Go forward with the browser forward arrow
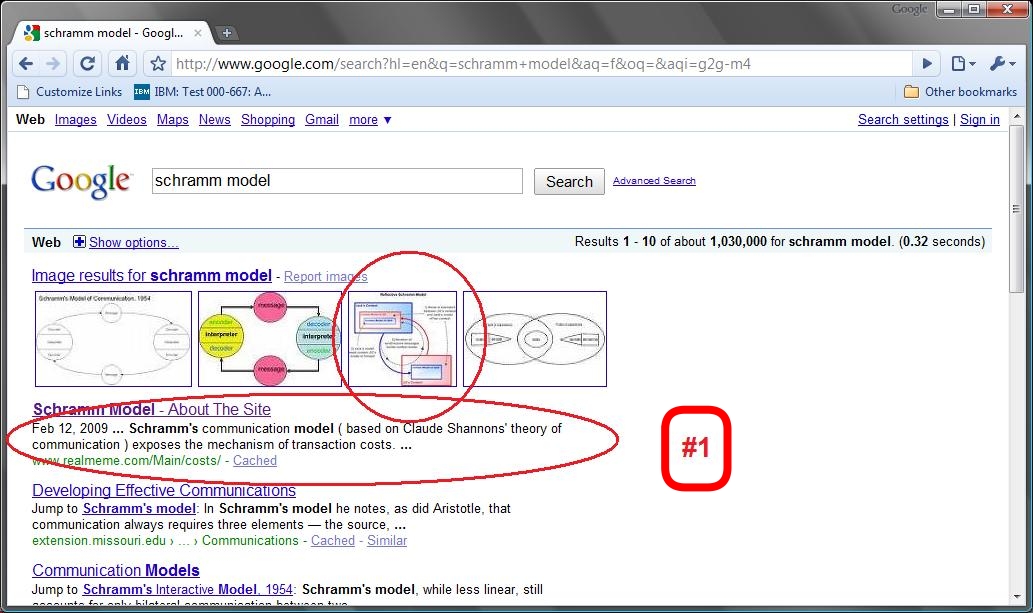The width and height of the screenshot is (1033, 613). (53, 63)
